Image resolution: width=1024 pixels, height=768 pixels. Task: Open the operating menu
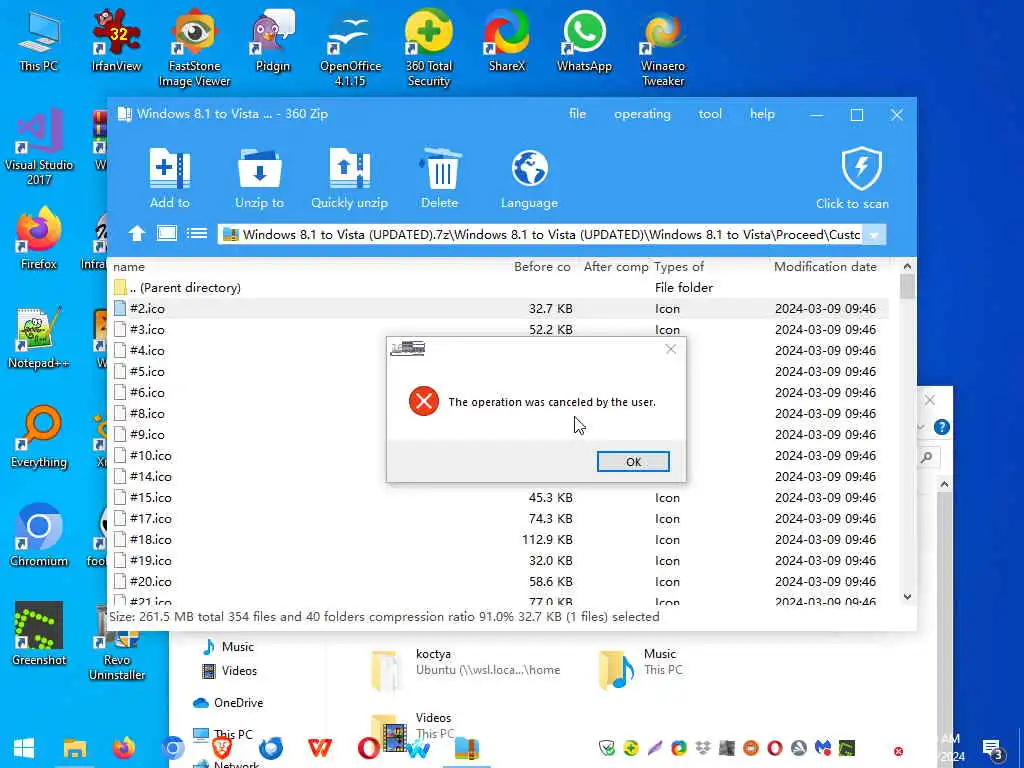point(642,114)
